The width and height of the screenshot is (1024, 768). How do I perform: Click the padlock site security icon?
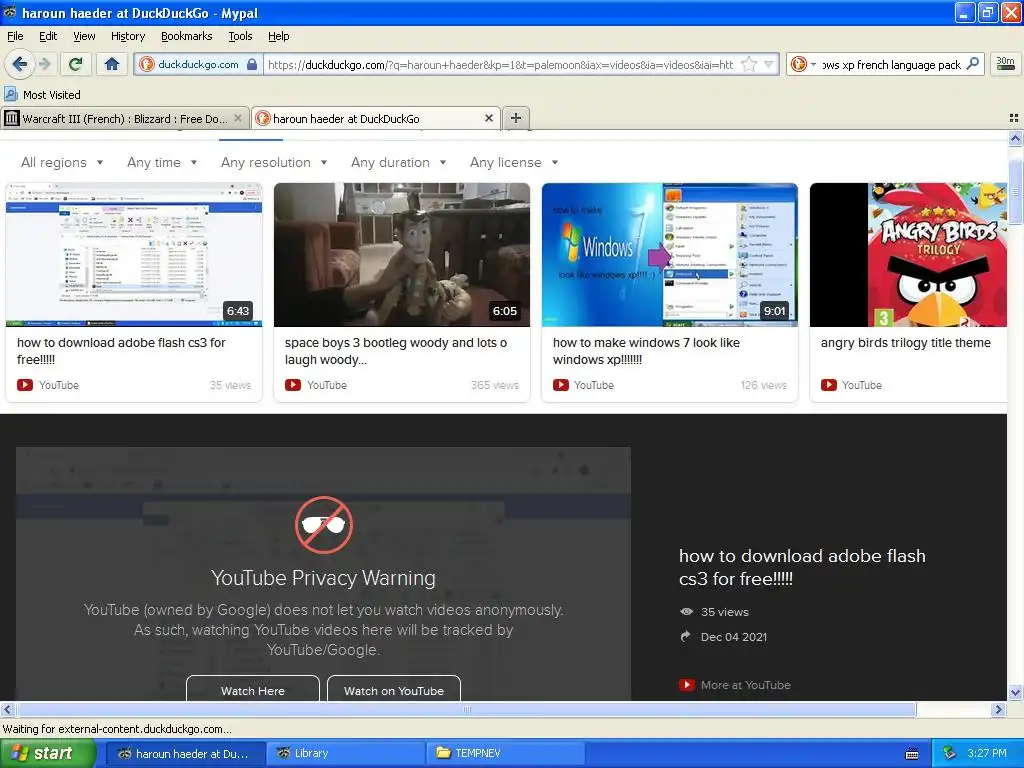252,64
